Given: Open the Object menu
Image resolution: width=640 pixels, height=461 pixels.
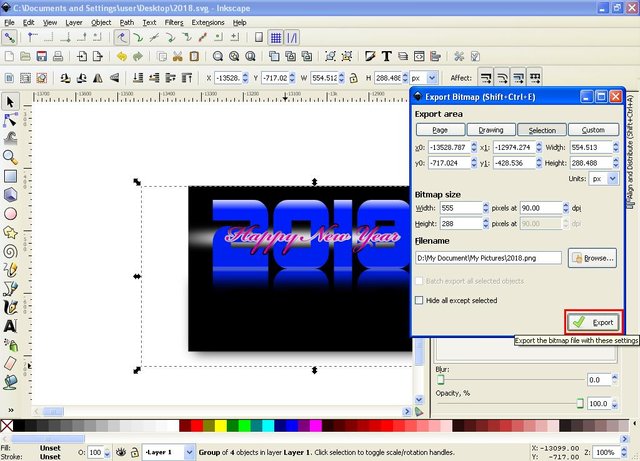Looking at the screenshot, I should click(101, 22).
